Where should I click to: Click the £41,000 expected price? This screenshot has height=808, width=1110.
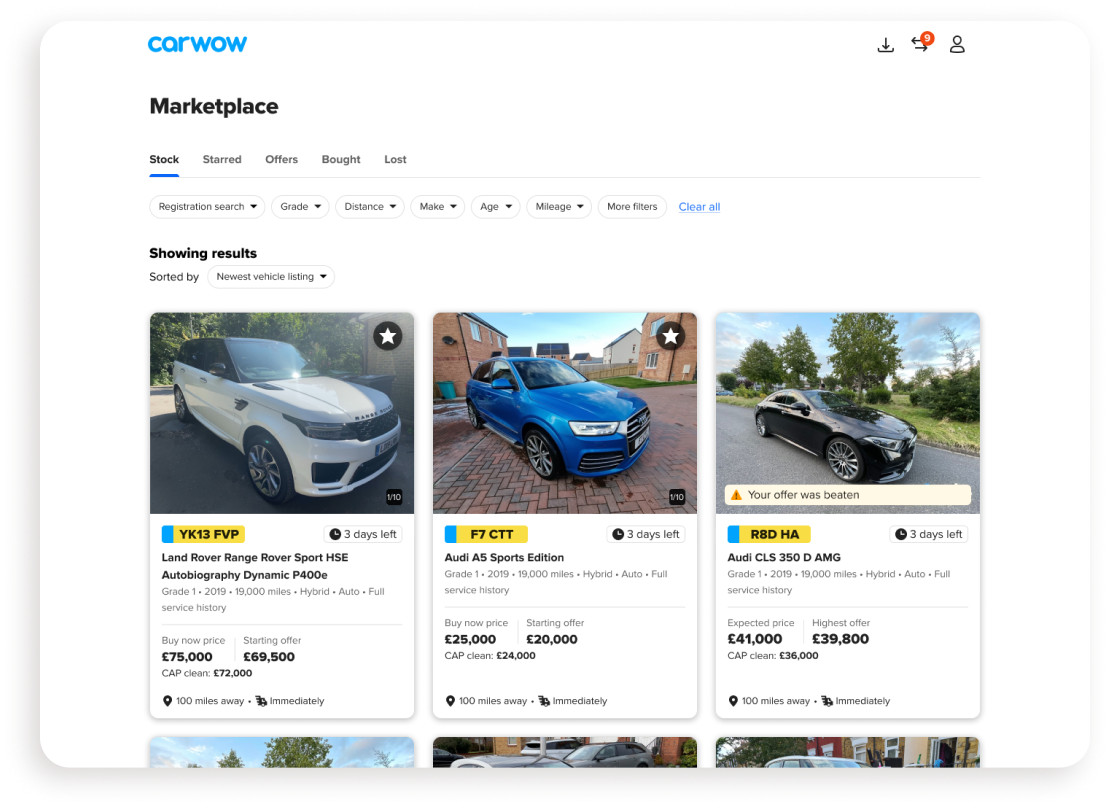[755, 639]
